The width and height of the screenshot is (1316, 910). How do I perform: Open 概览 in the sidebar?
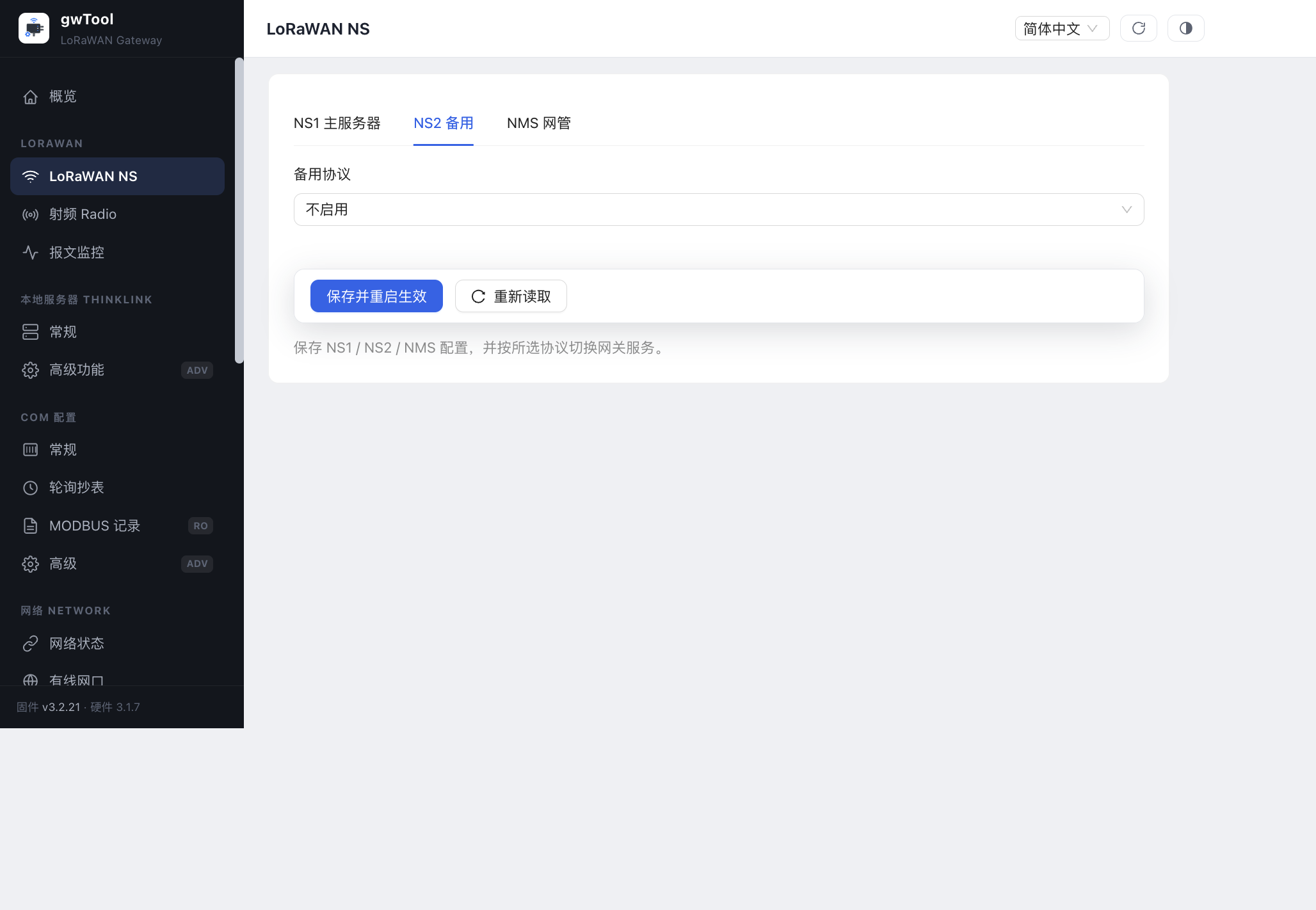click(x=117, y=97)
